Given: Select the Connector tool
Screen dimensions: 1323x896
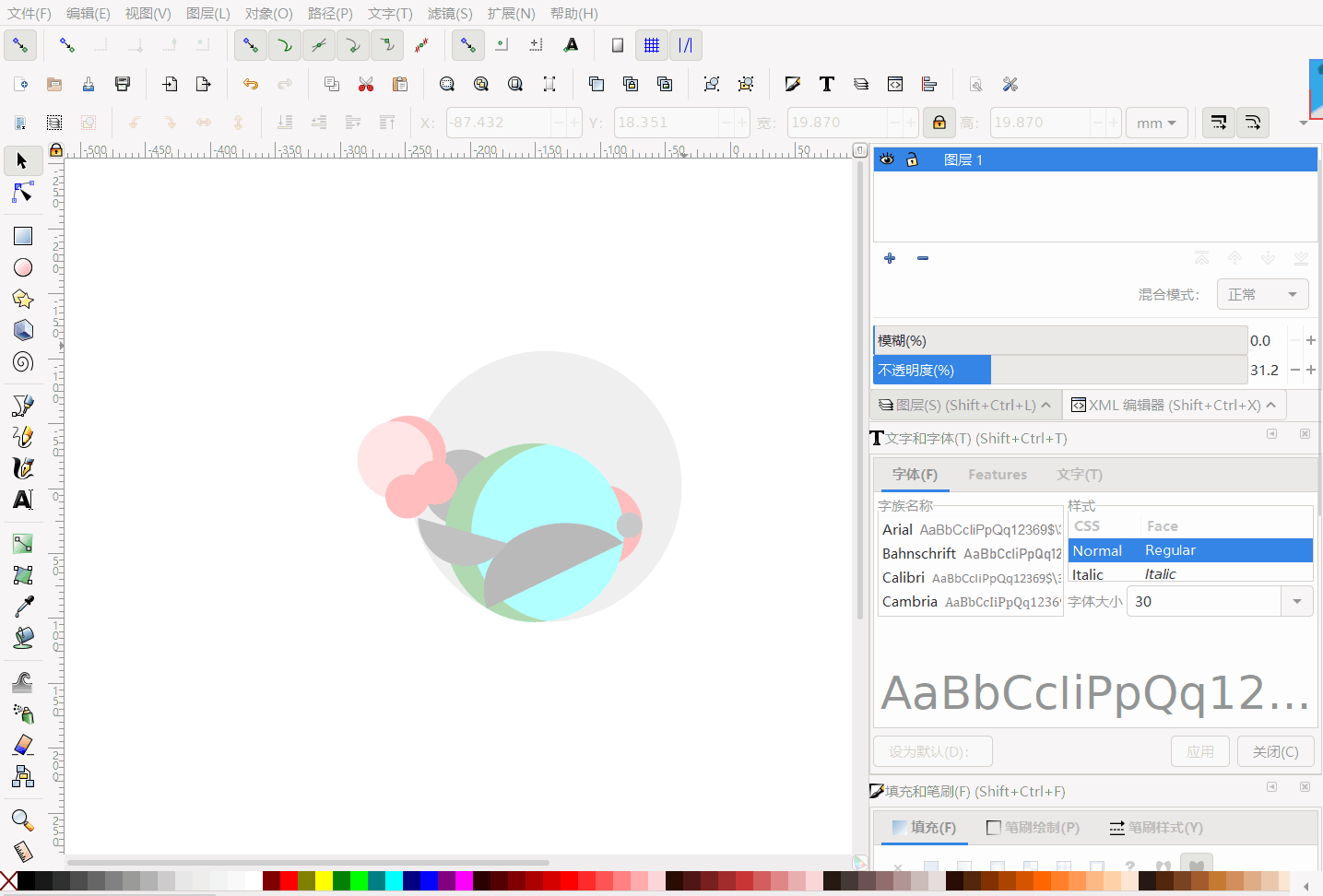Looking at the screenshot, I should point(23,776).
